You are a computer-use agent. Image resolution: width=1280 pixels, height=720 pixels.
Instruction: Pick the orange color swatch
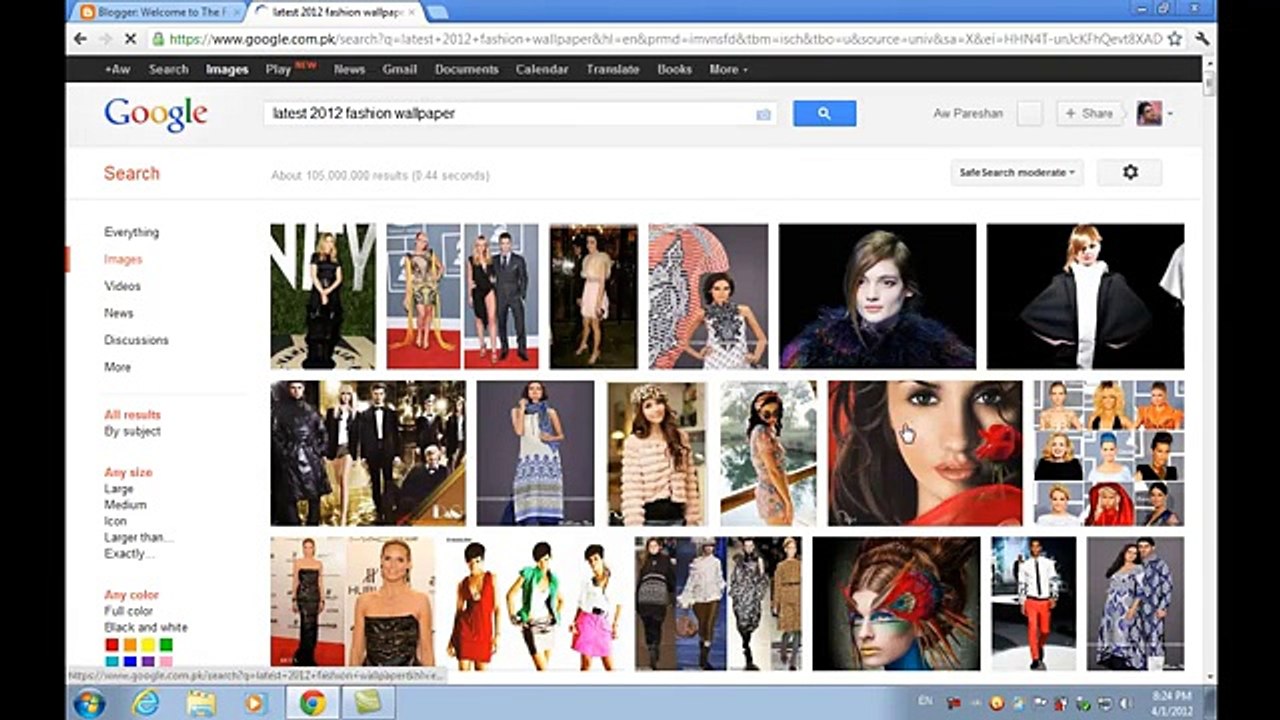[130, 645]
